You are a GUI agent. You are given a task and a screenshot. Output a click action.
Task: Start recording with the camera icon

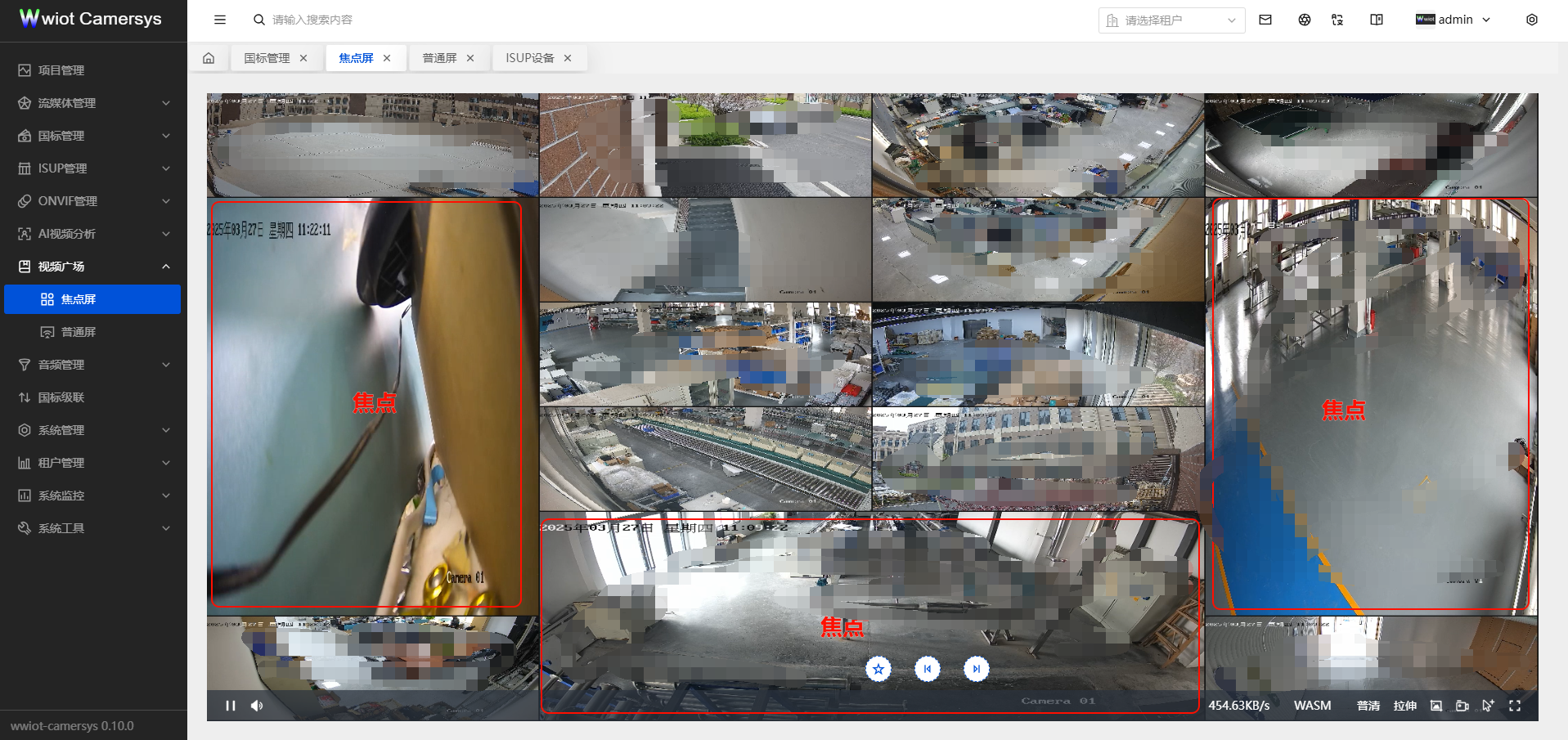pos(1462,706)
